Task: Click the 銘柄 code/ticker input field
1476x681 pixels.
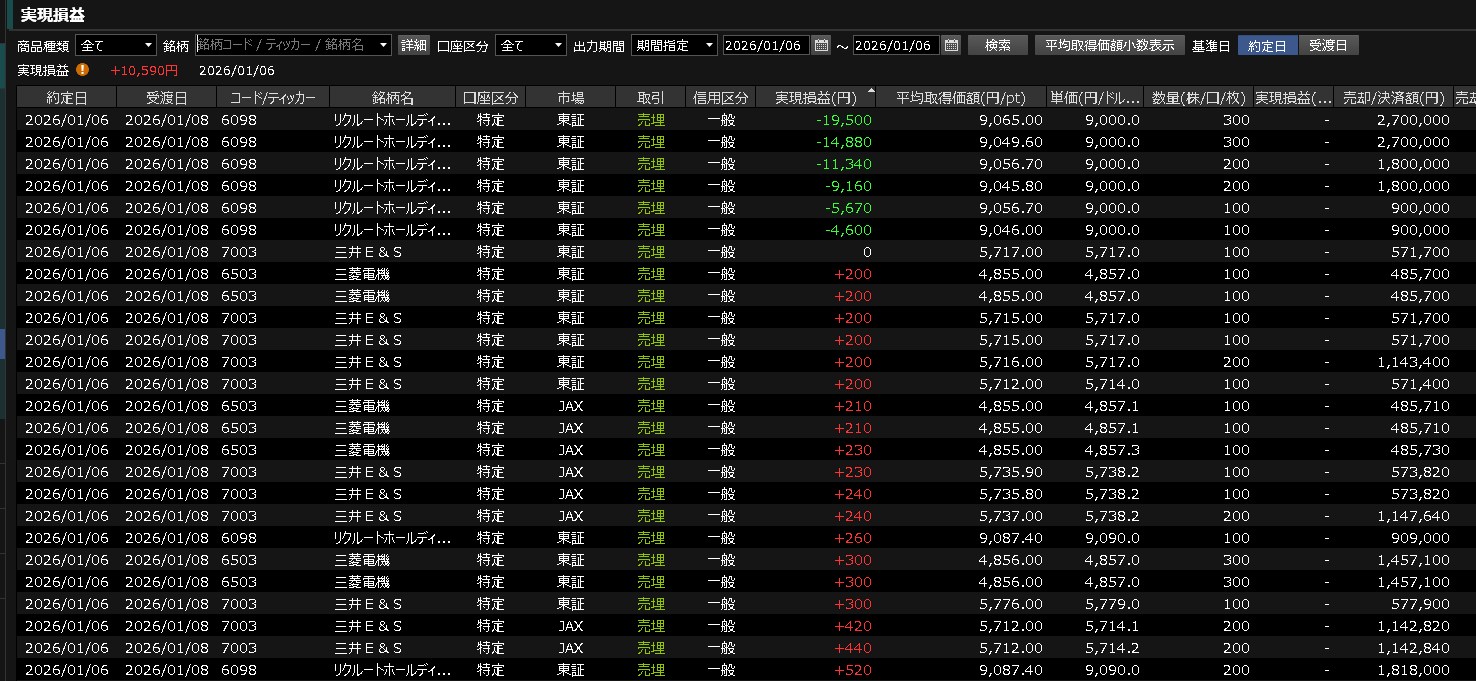Action: (293, 45)
